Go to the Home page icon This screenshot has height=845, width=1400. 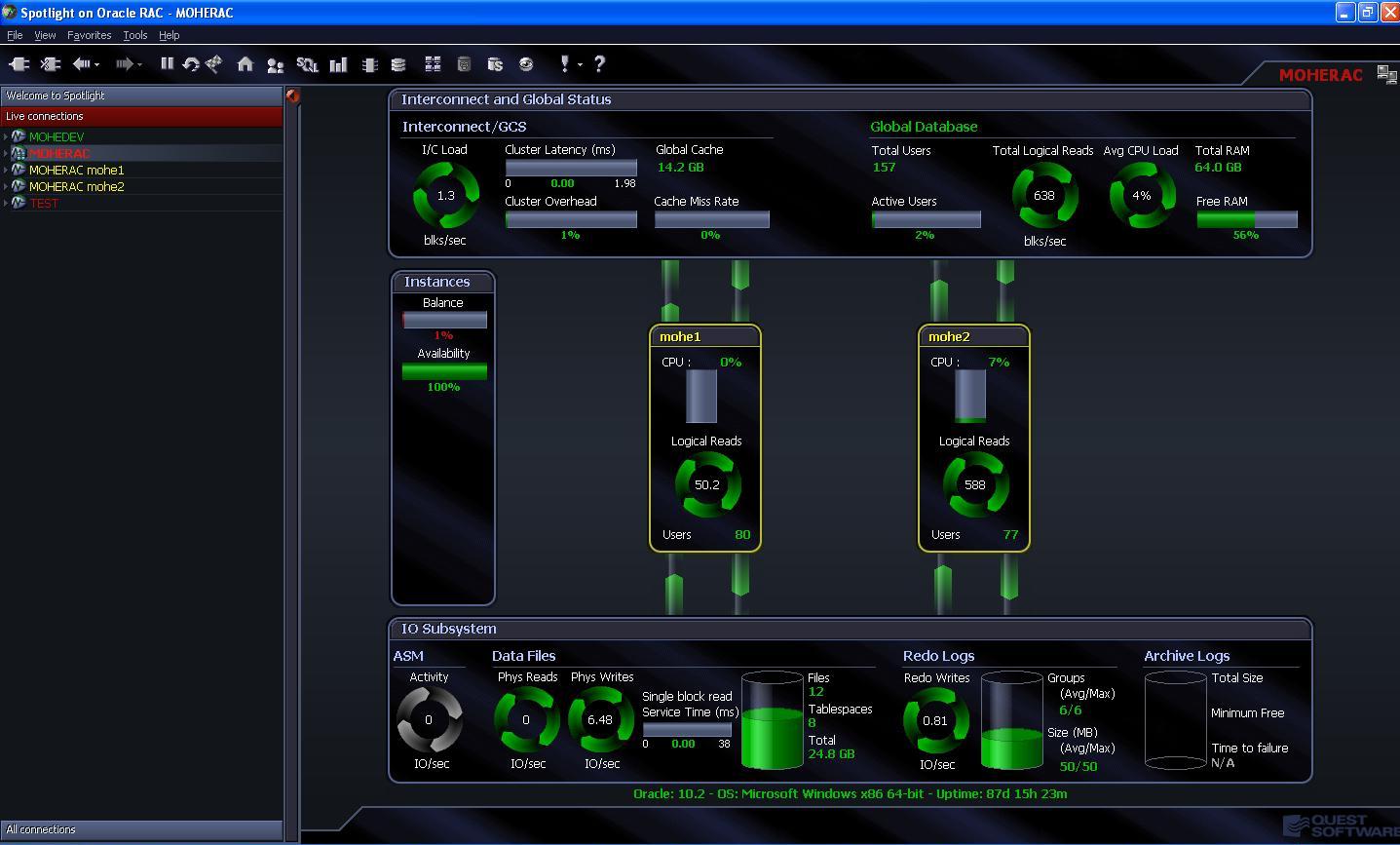coord(246,64)
